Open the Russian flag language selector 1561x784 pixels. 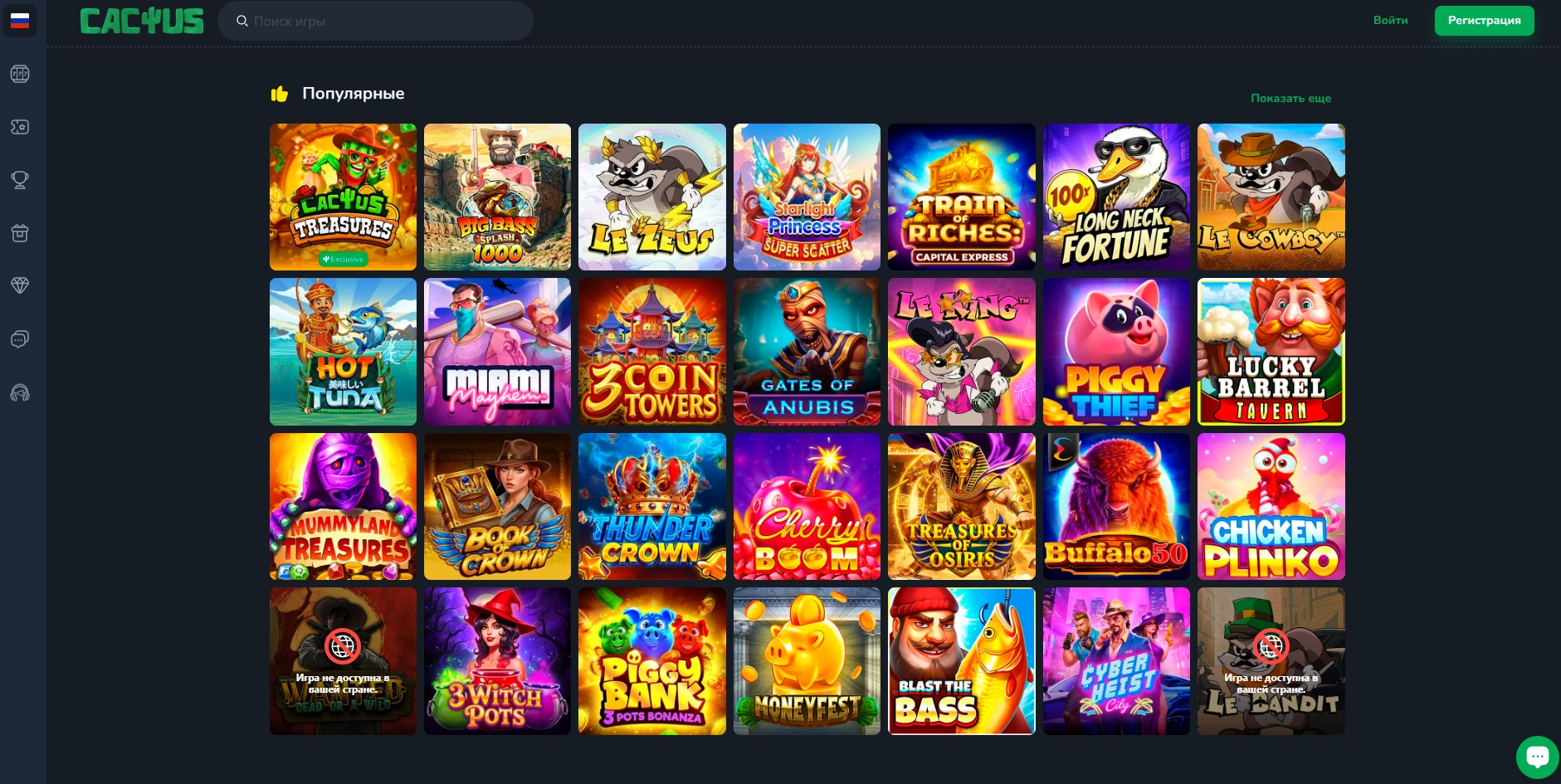pyautogui.click(x=20, y=21)
